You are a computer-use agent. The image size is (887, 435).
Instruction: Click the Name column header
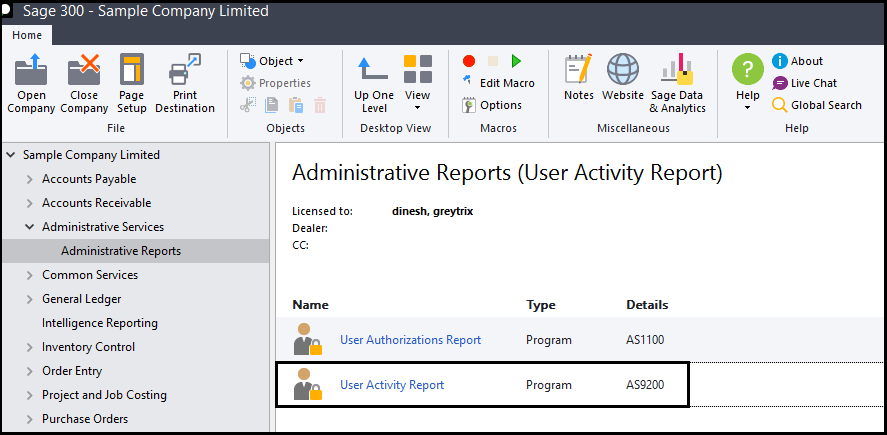[311, 305]
